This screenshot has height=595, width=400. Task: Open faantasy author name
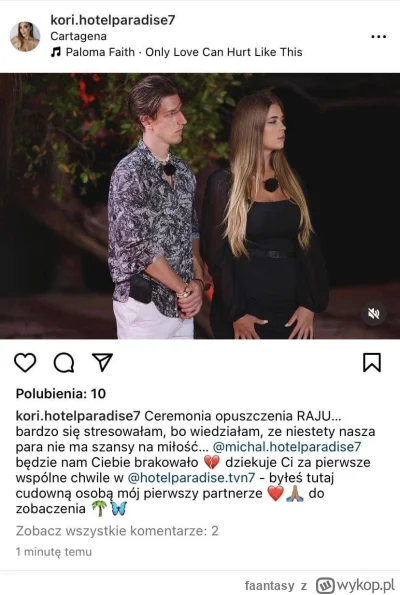[269, 586]
